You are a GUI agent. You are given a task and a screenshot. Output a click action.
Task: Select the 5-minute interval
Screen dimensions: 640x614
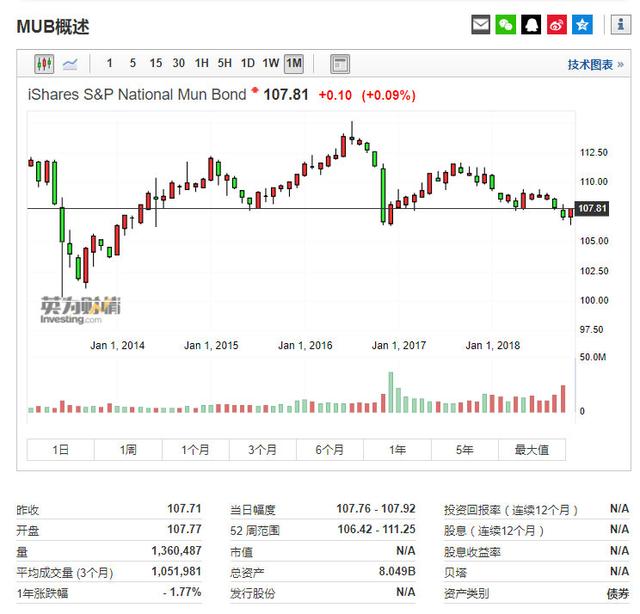pos(133,63)
